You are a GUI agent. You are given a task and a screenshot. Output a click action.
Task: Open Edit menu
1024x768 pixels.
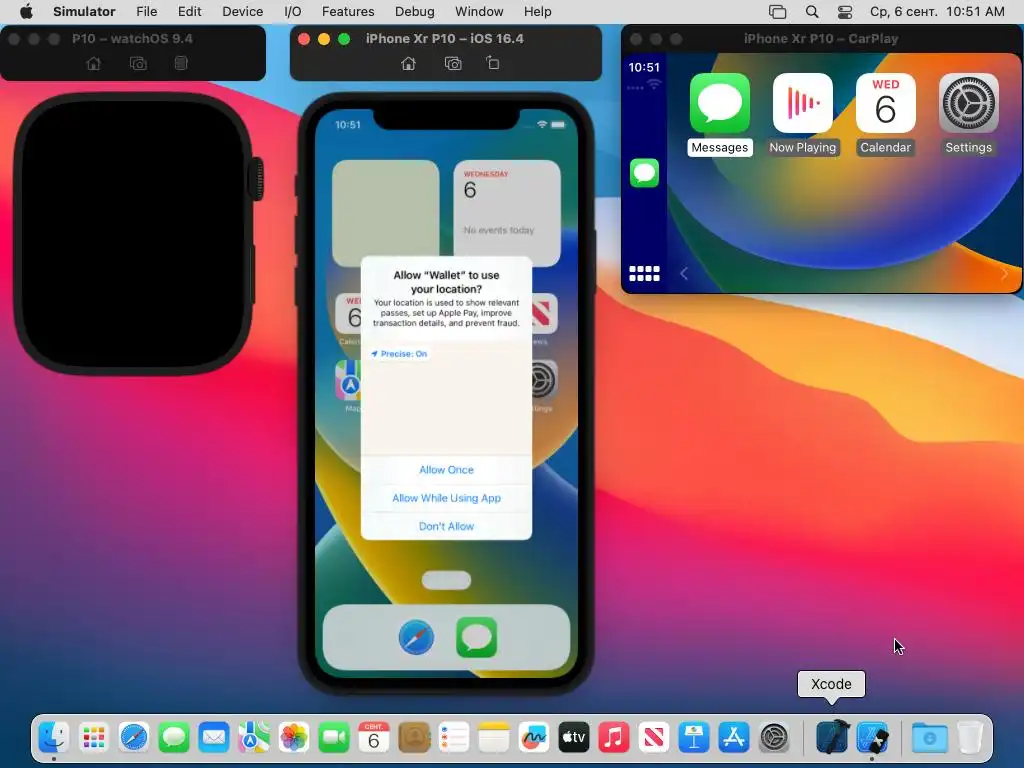189,12
